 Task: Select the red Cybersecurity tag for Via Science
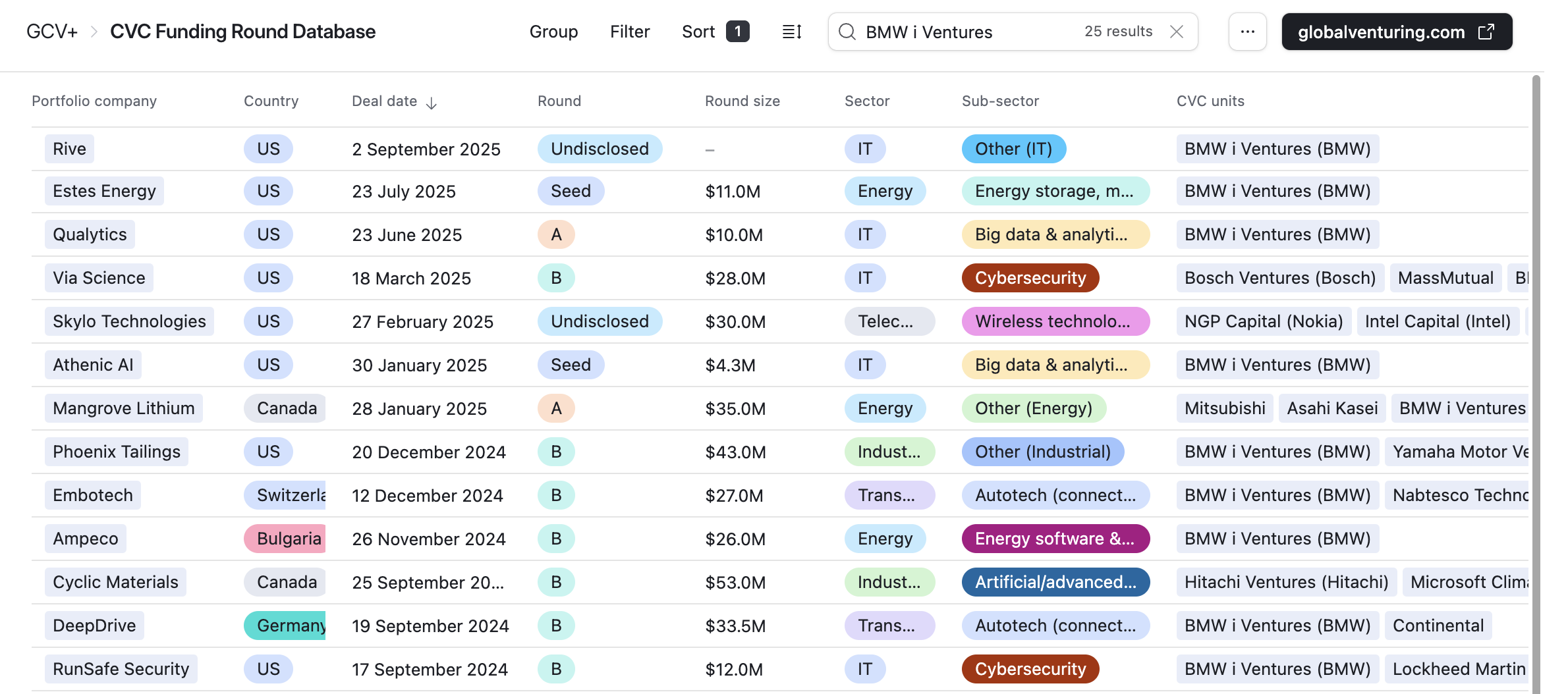[x=1030, y=278]
